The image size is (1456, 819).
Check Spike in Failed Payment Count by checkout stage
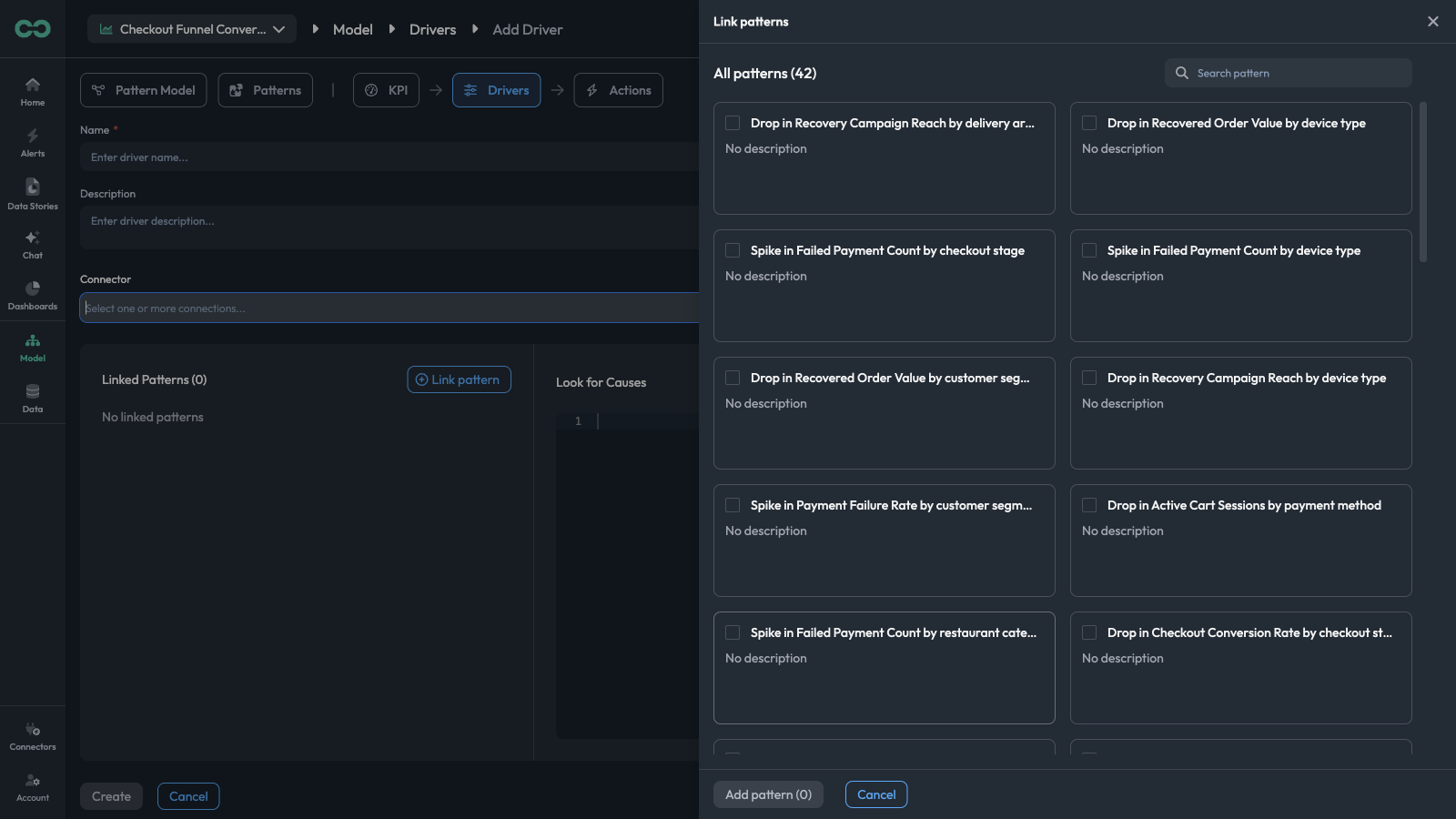(733, 250)
